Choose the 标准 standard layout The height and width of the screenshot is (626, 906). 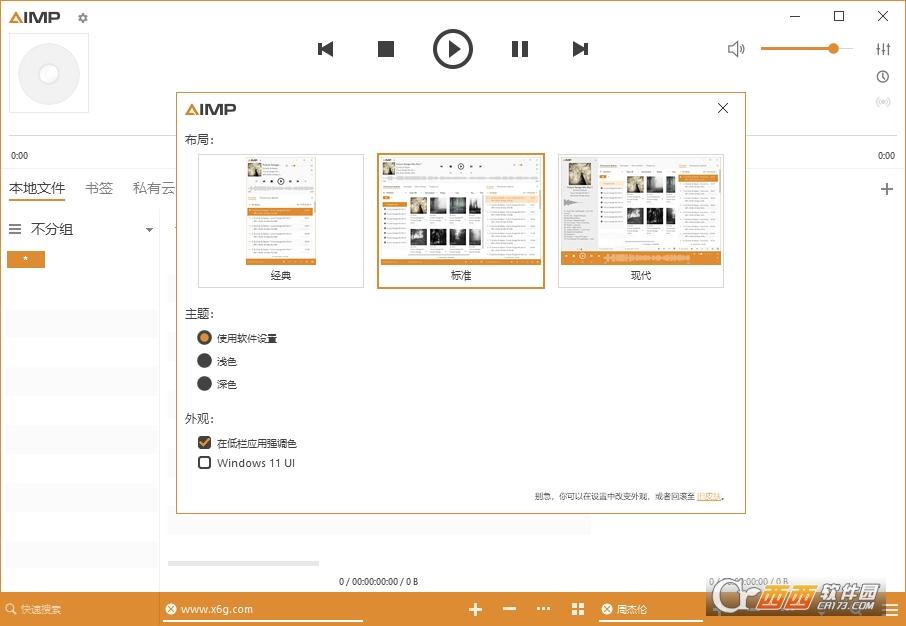pos(461,221)
